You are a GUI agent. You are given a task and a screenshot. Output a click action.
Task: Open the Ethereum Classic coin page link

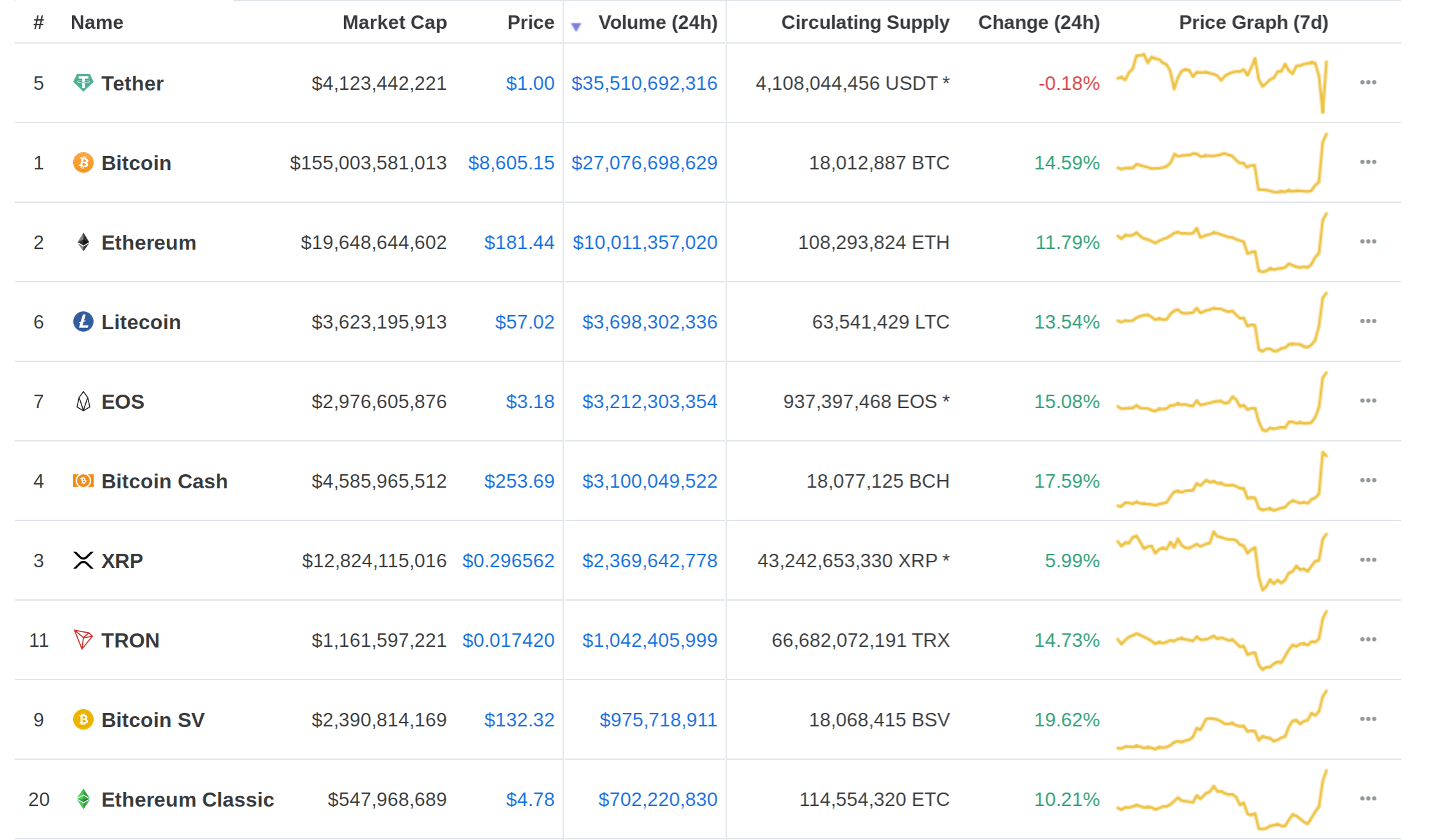pyautogui.click(x=187, y=800)
